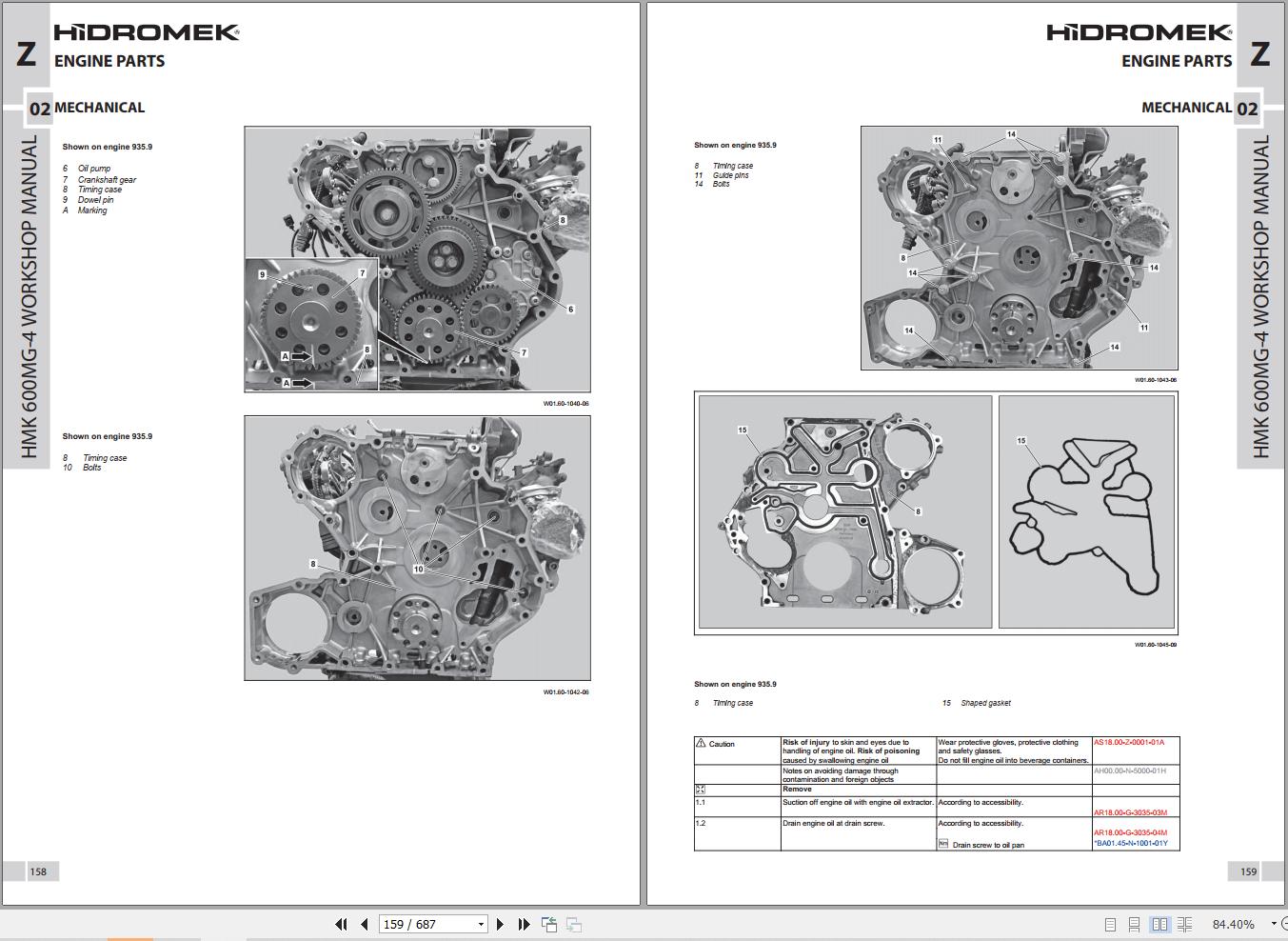Click 'Drain engine oil at drain screw.' text

pyautogui.click(x=834, y=823)
